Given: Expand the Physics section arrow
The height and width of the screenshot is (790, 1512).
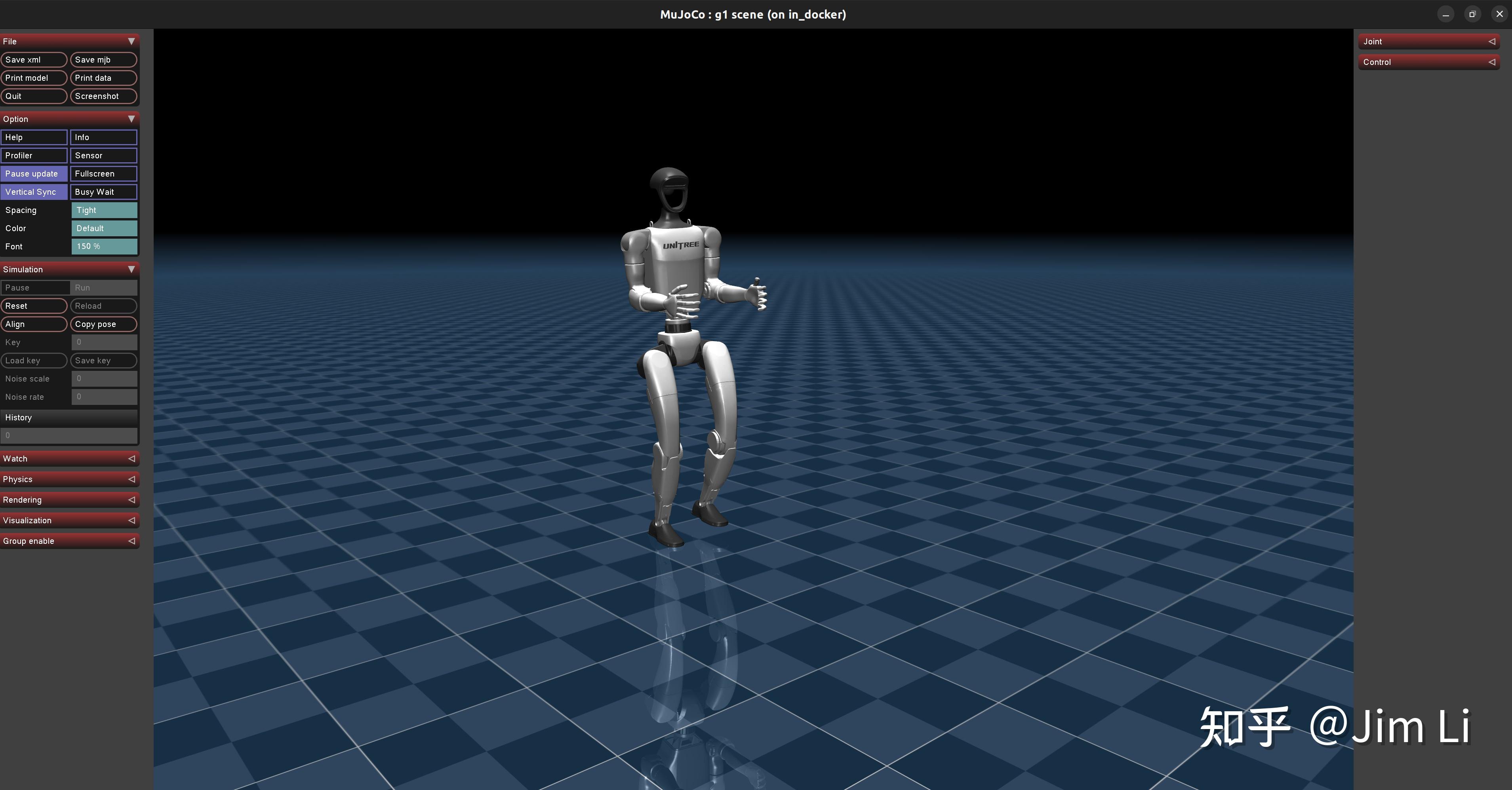Looking at the screenshot, I should 131,479.
